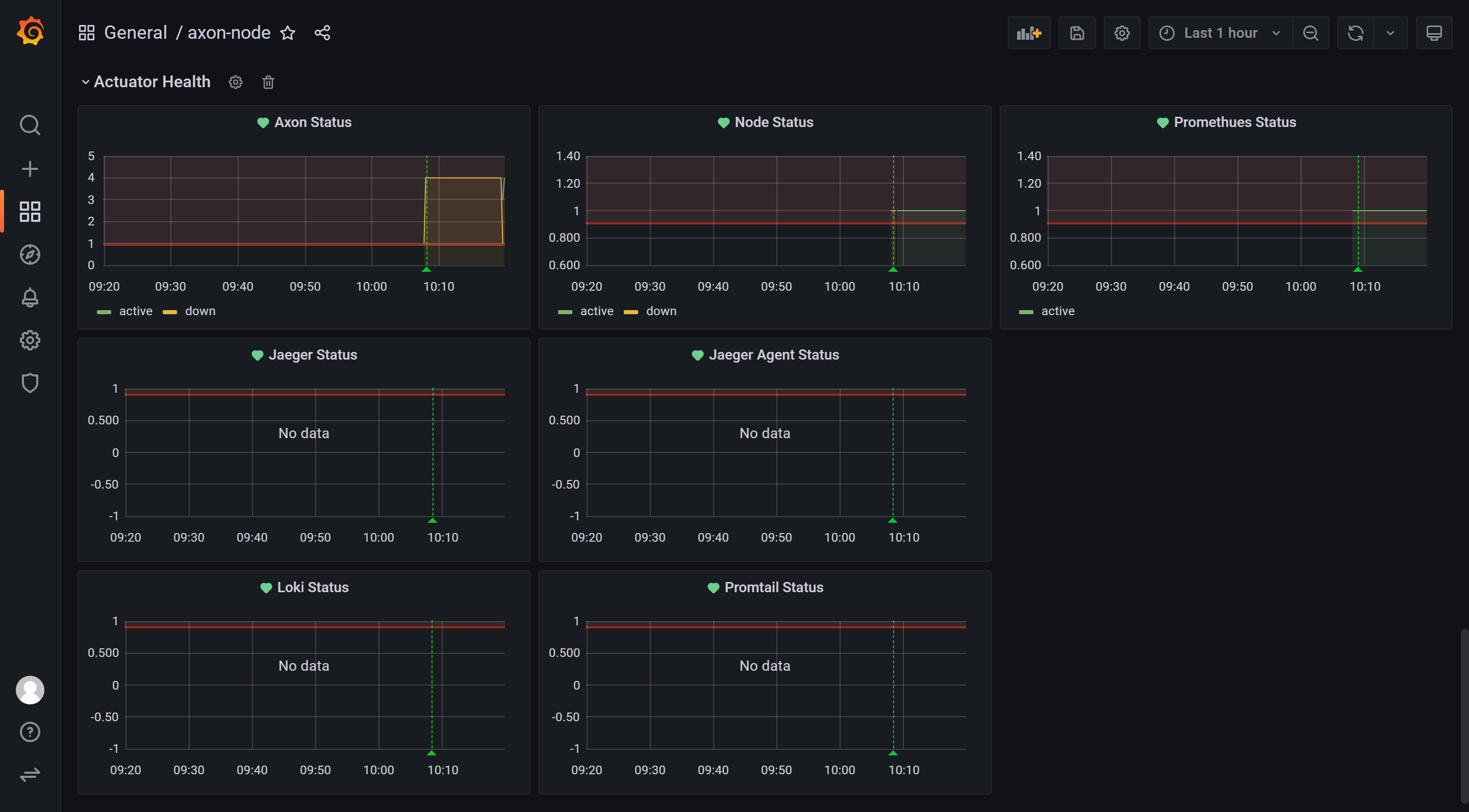1469x812 pixels.
Task: Open the Loki Status panel title menu
Action: [x=313, y=588]
